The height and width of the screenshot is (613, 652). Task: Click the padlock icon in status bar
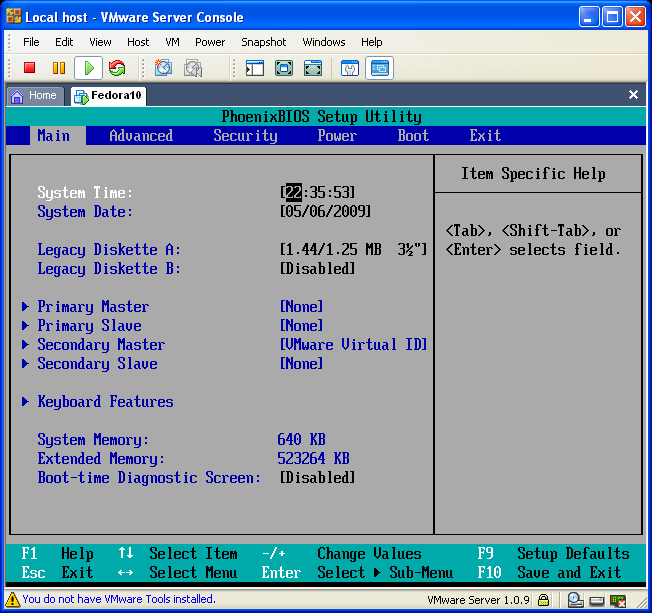click(x=543, y=600)
